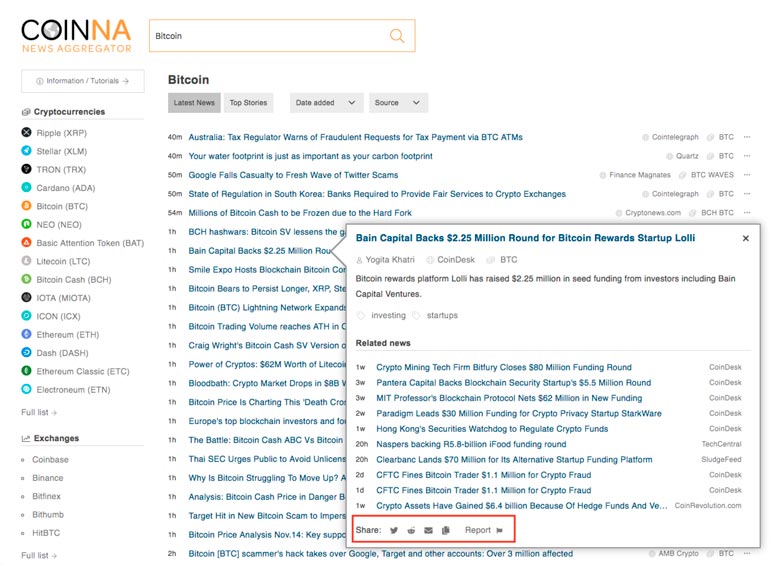The width and height of the screenshot is (779, 585).
Task: Select the Bitfinex exchange
Action: (46, 497)
